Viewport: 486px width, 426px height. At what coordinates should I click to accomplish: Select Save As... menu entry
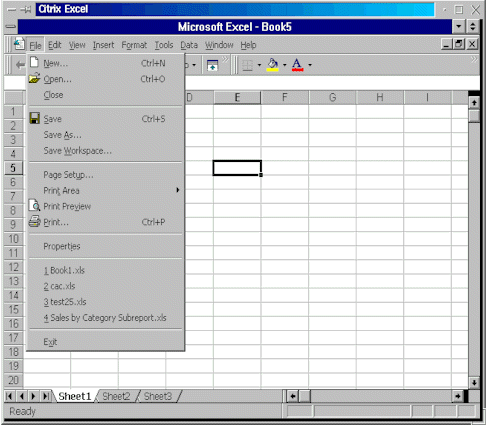[x=105, y=135]
